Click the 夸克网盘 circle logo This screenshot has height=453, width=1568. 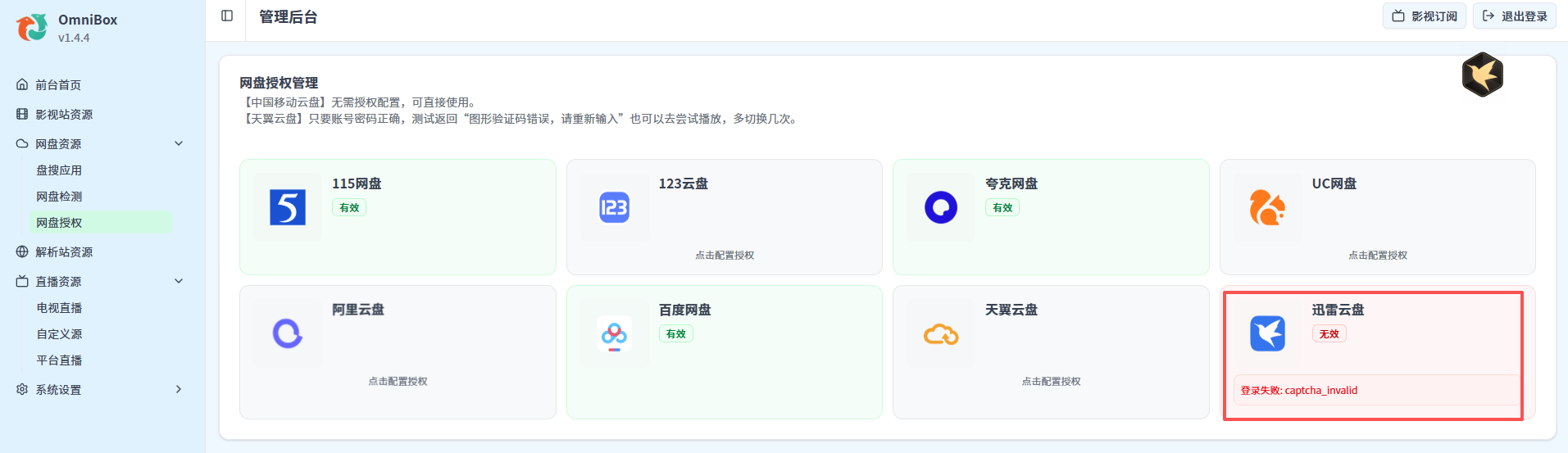941,207
